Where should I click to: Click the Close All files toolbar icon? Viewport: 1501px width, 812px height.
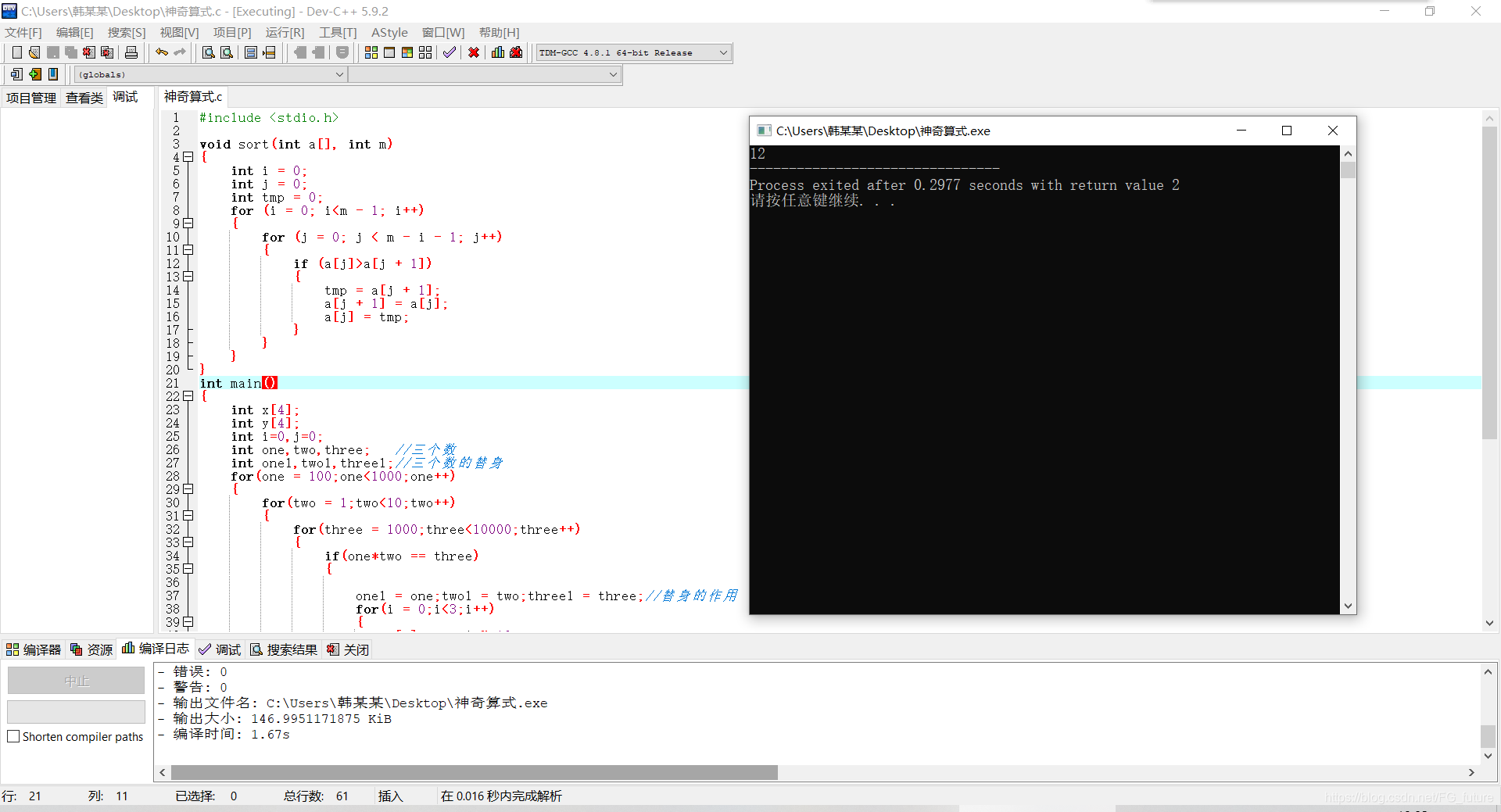(x=107, y=52)
